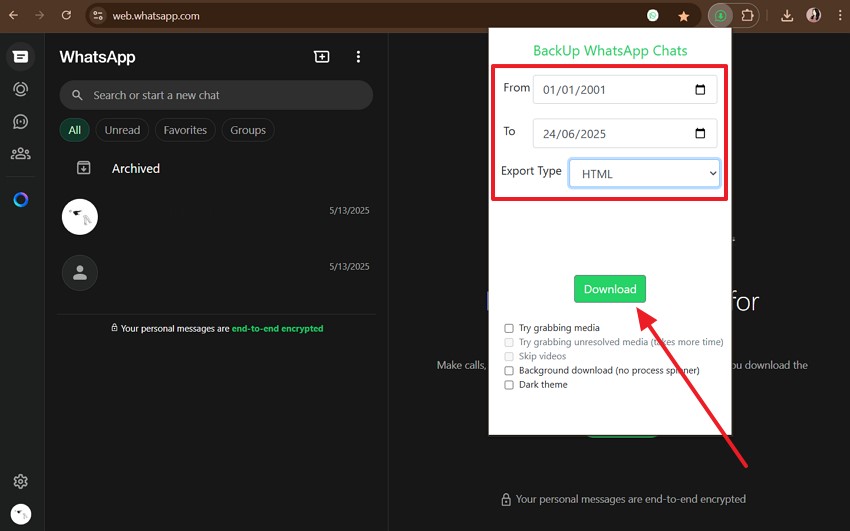The height and width of the screenshot is (531, 850).
Task: Select the Groups filter tab
Action: click(248, 130)
